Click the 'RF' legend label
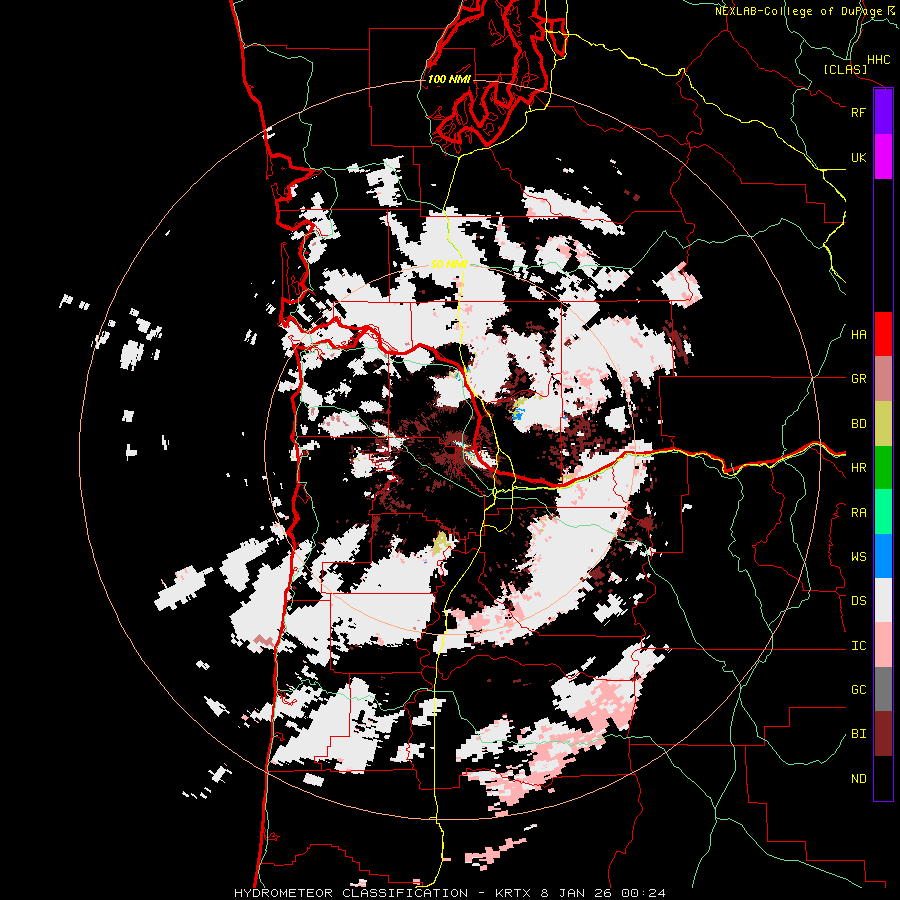This screenshot has width=900, height=900. coord(858,112)
